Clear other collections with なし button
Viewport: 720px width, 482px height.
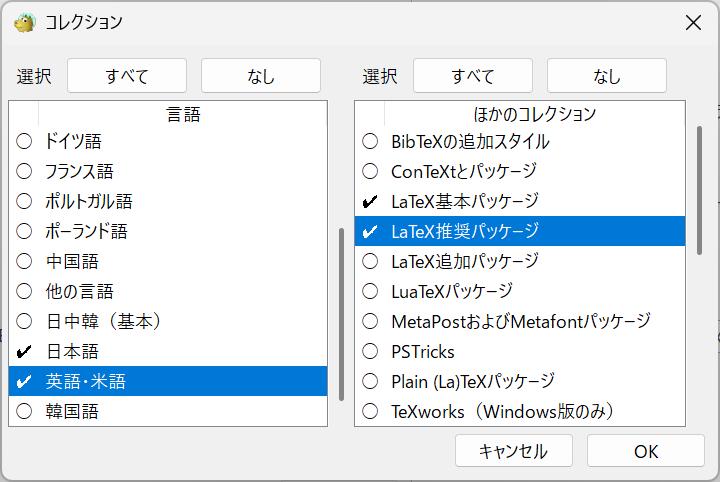click(x=607, y=76)
